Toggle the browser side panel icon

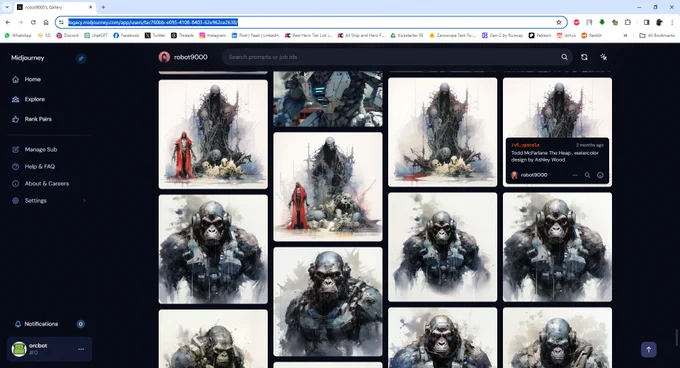646,22
